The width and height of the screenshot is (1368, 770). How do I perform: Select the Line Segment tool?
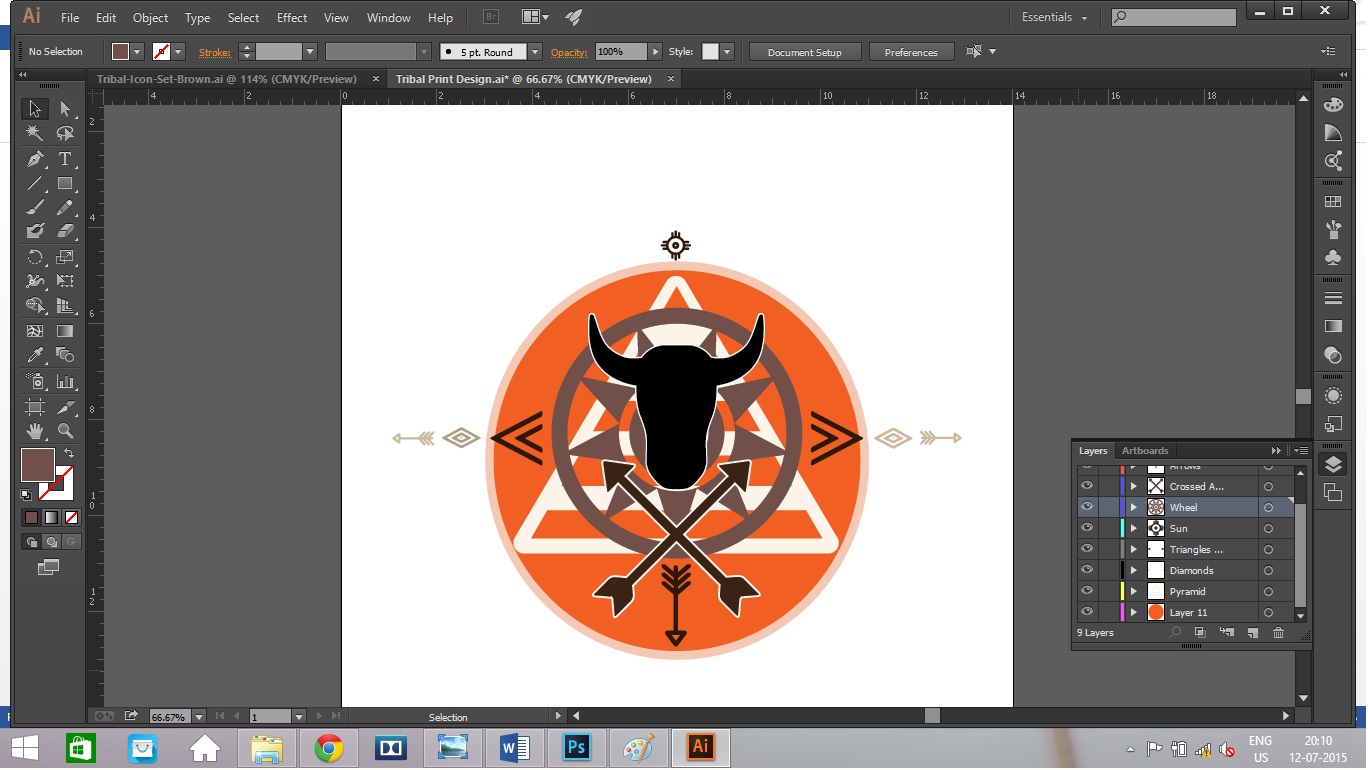tap(35, 183)
